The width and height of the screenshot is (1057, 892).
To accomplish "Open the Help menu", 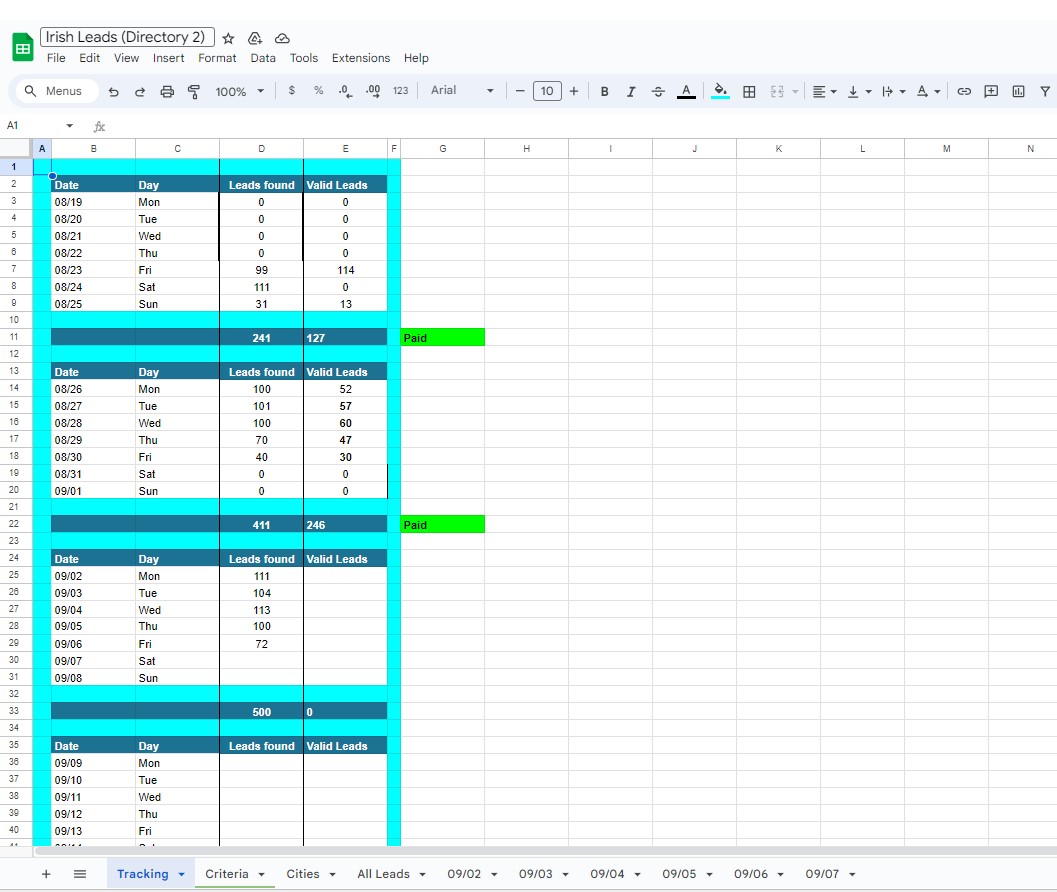I will [x=416, y=58].
